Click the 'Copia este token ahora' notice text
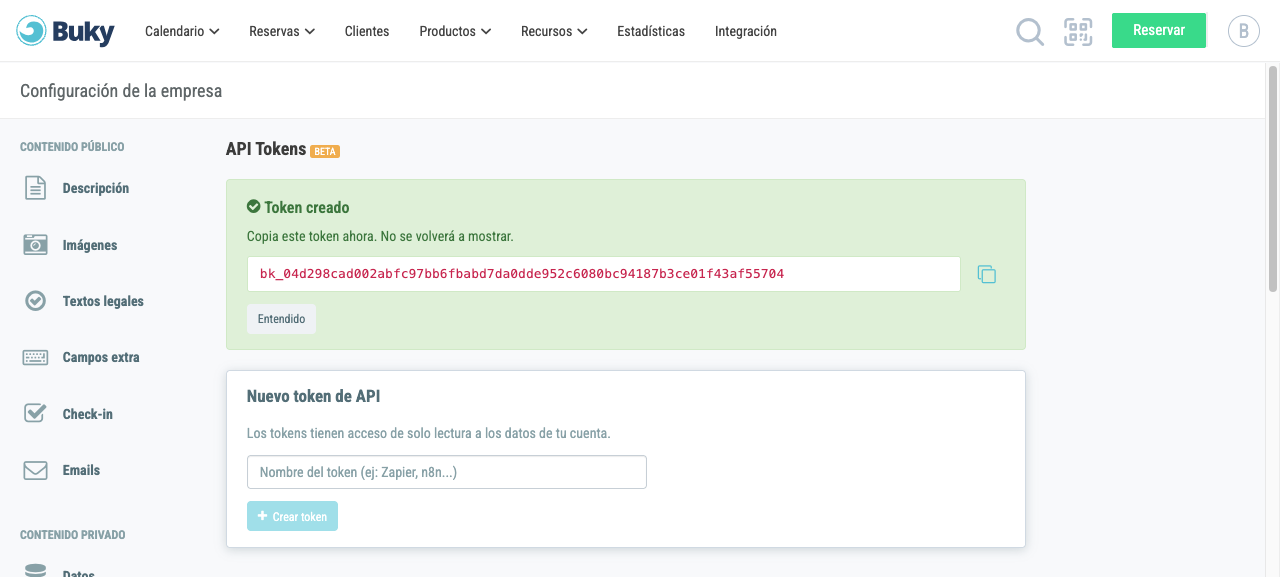The width and height of the screenshot is (1280, 577). click(x=380, y=237)
